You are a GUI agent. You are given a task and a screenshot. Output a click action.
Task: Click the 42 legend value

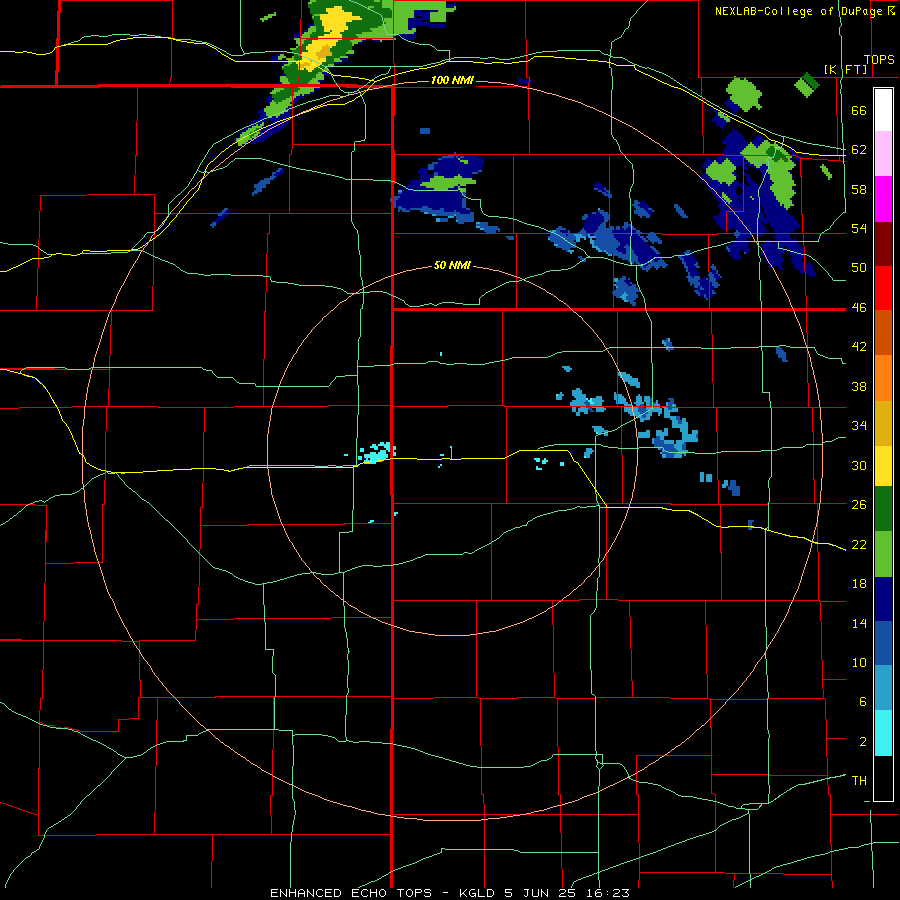[859, 347]
